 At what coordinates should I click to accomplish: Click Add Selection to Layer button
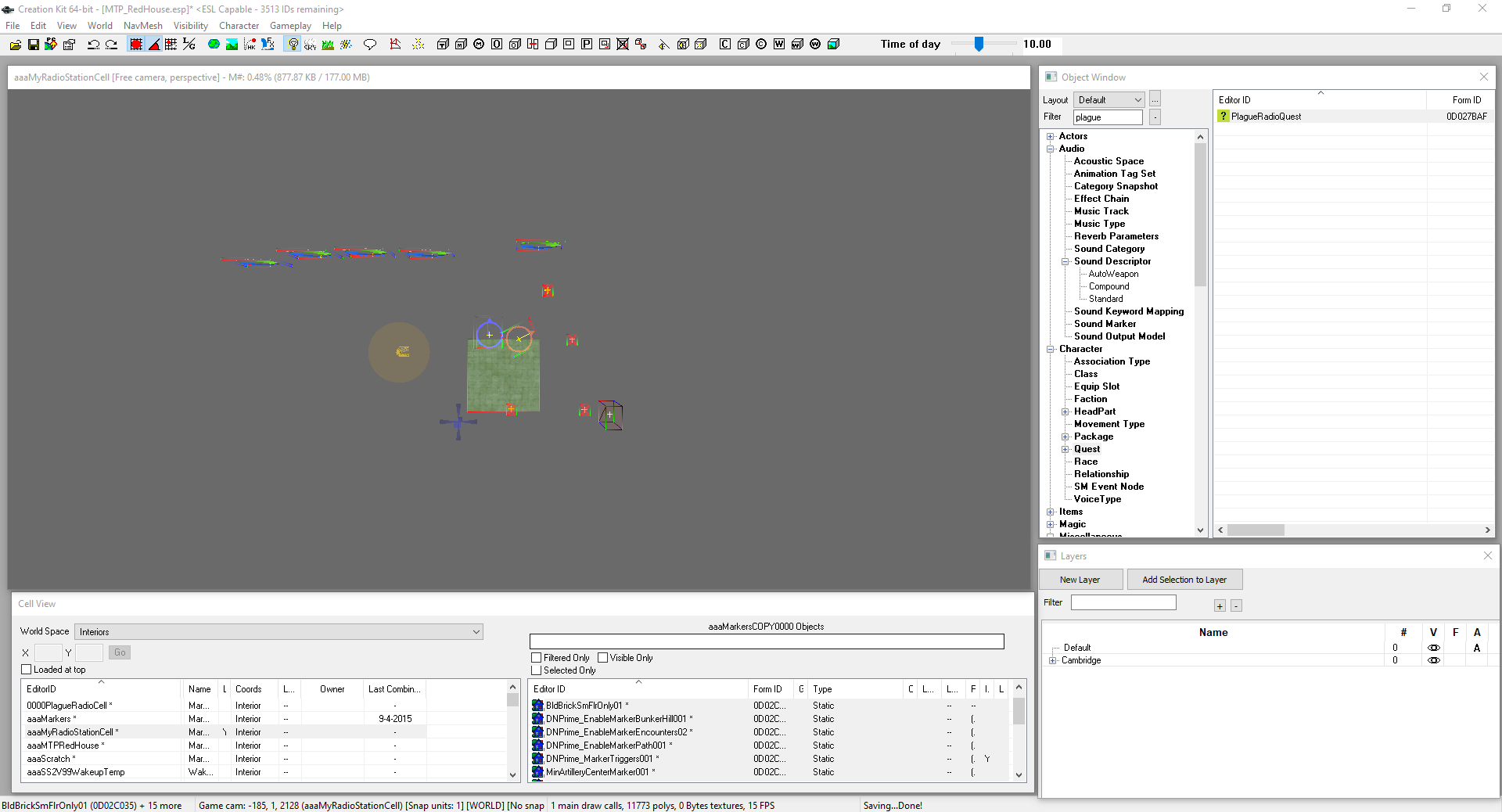[x=1184, y=580]
